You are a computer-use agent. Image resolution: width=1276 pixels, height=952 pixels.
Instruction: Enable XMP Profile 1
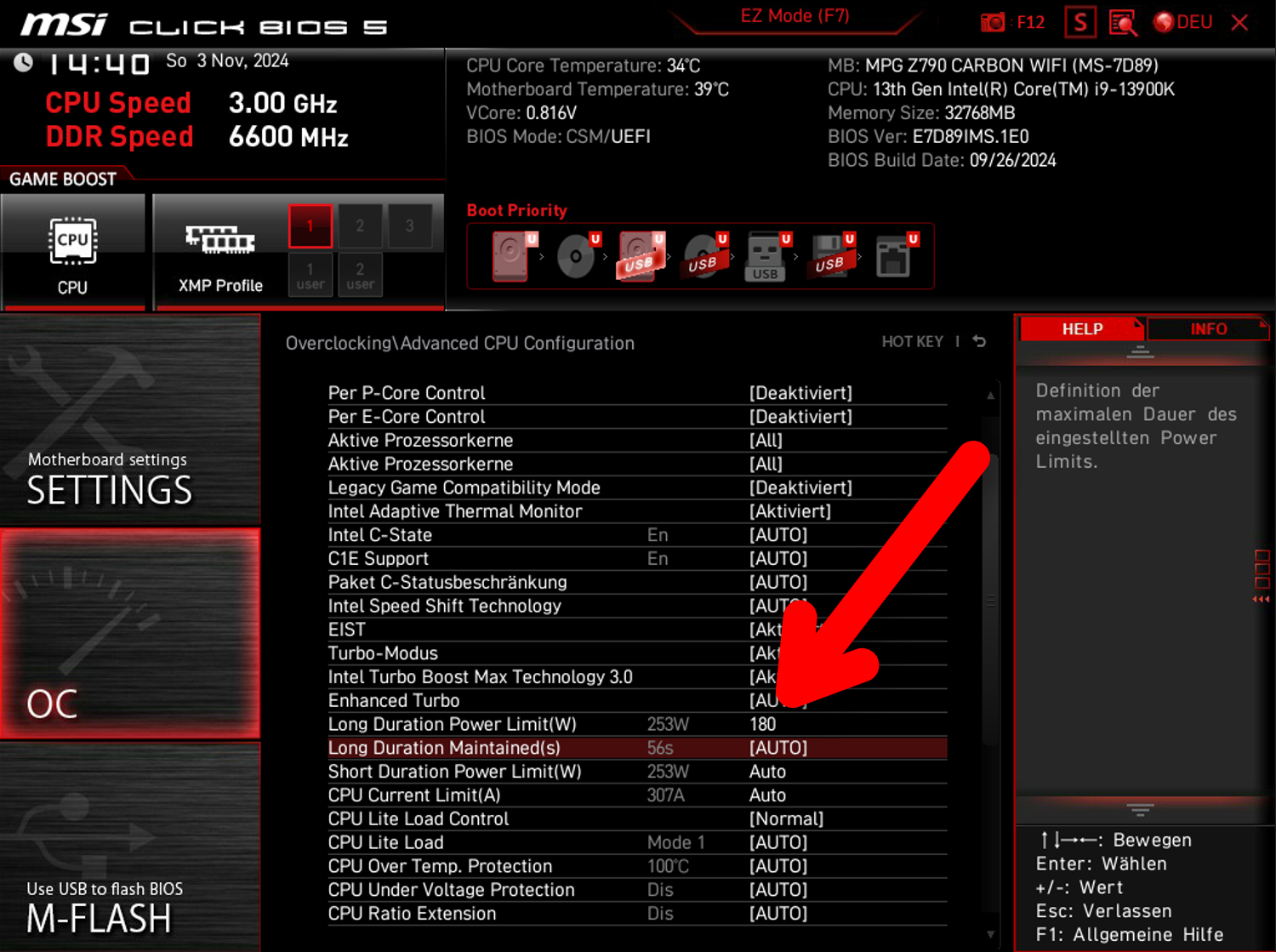[x=310, y=225]
